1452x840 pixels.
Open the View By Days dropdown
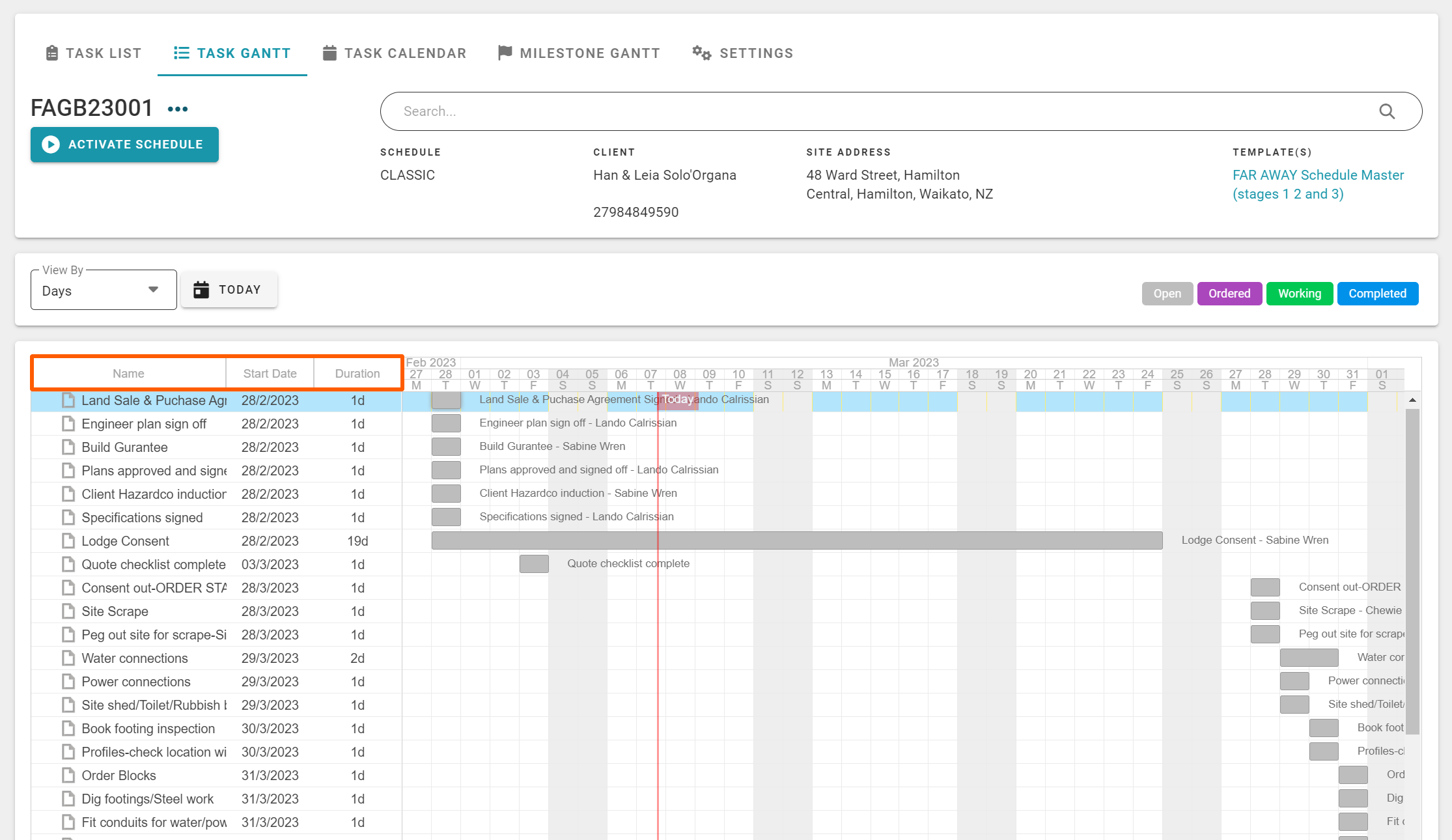pos(103,290)
